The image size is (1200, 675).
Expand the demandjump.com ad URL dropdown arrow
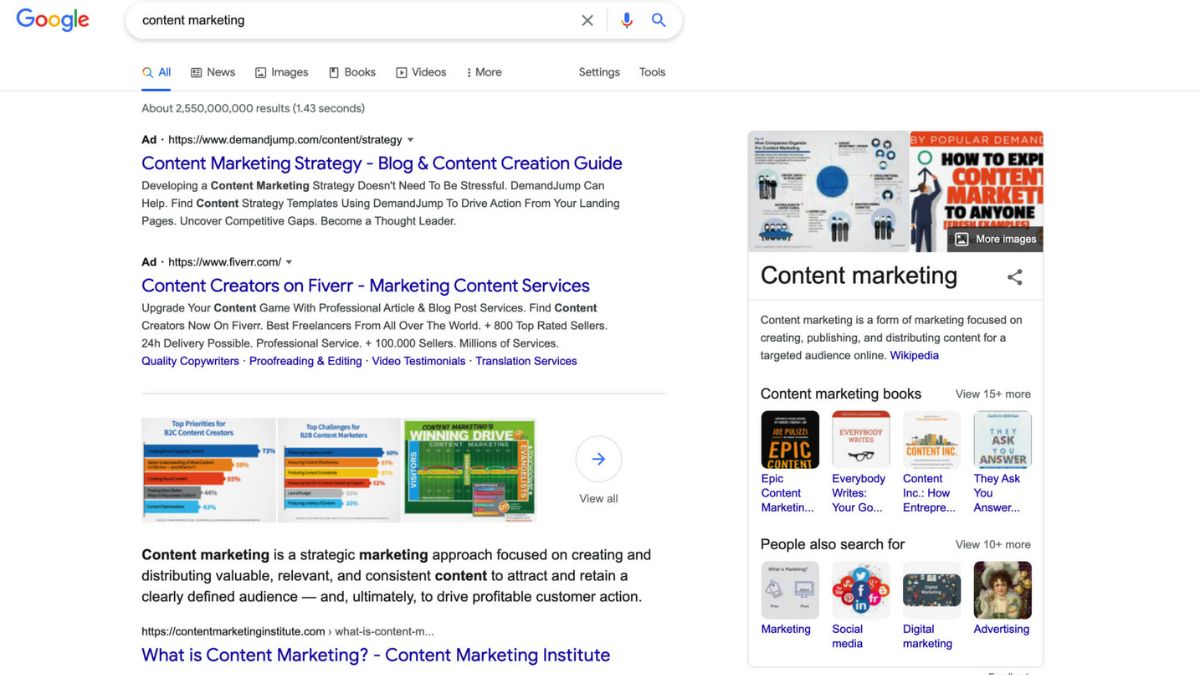[x=410, y=140]
